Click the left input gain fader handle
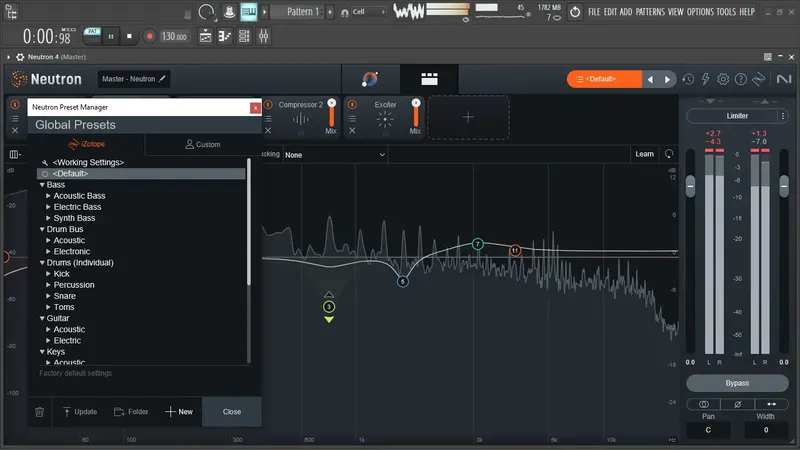Image resolution: width=800 pixels, height=450 pixels. coord(690,186)
